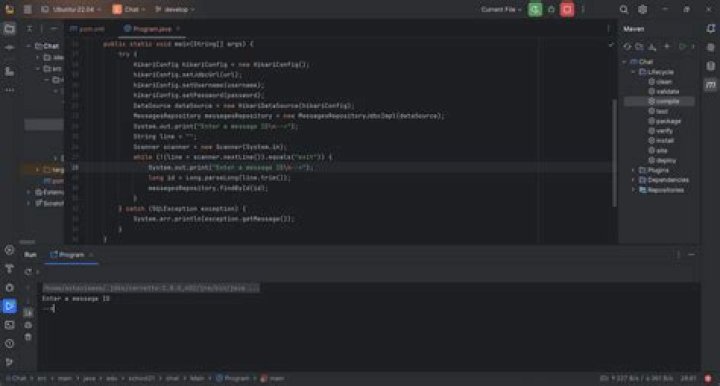The height and width of the screenshot is (386, 720).
Task: Click the editor vertical scrollbar
Action: pos(614,152)
